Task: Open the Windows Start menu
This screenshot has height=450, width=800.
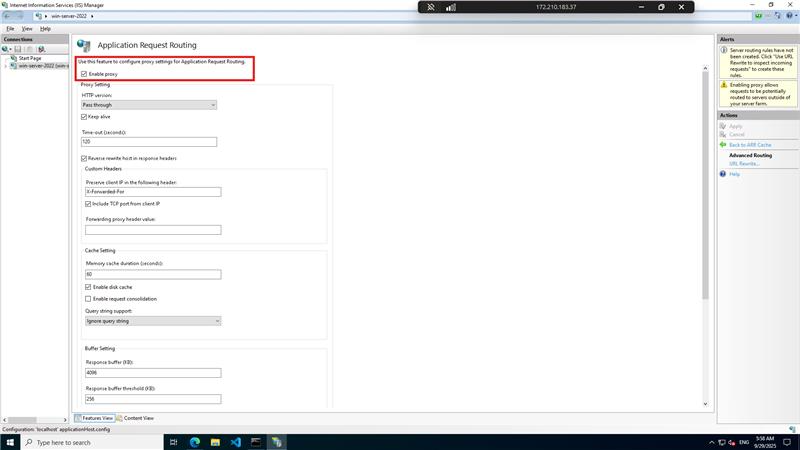Action: point(10,442)
